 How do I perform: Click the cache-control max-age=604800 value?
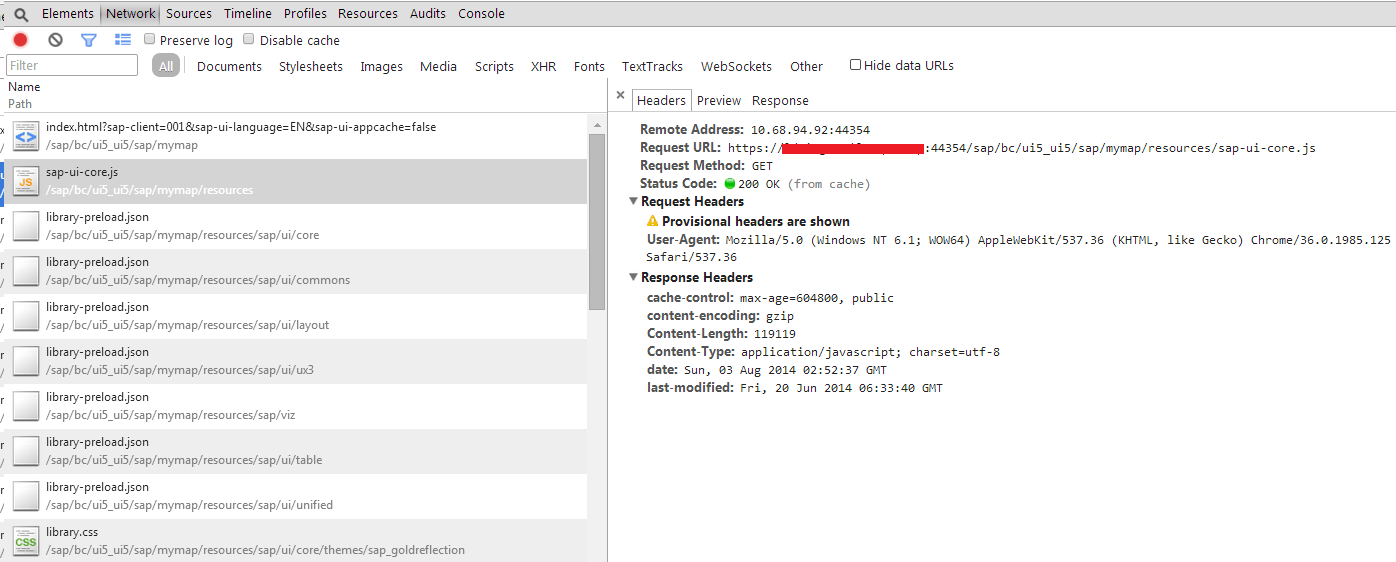[x=817, y=298]
